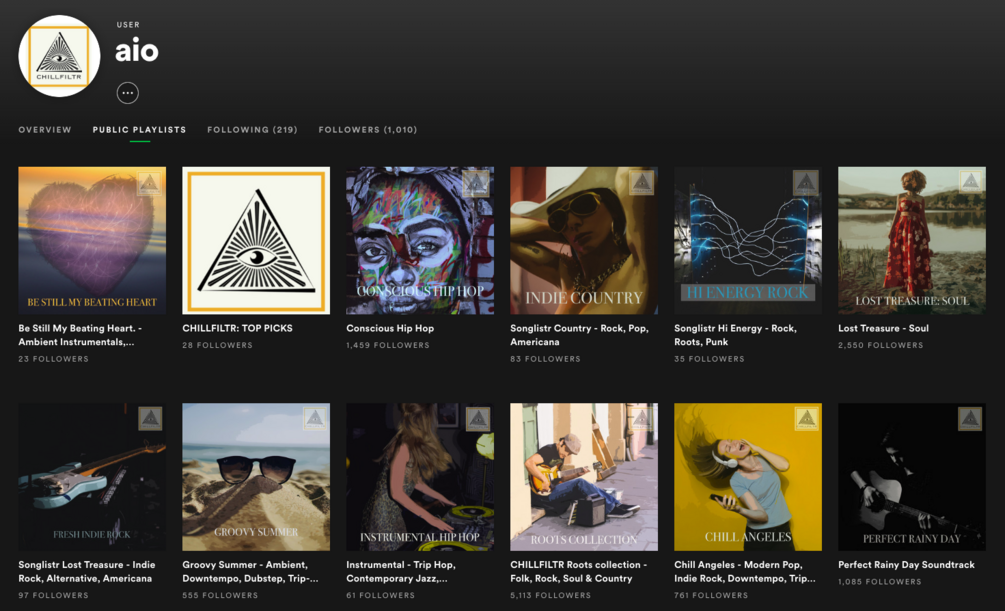This screenshot has width=1005, height=611.
Task: Click 5,113 FOLLOWERS text
Action: click(551, 596)
